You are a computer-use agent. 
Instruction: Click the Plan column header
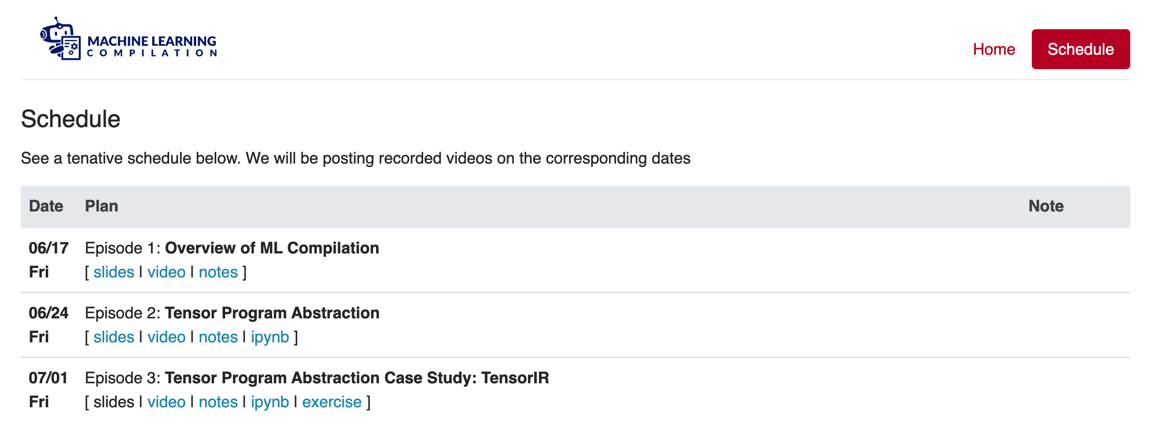101,207
